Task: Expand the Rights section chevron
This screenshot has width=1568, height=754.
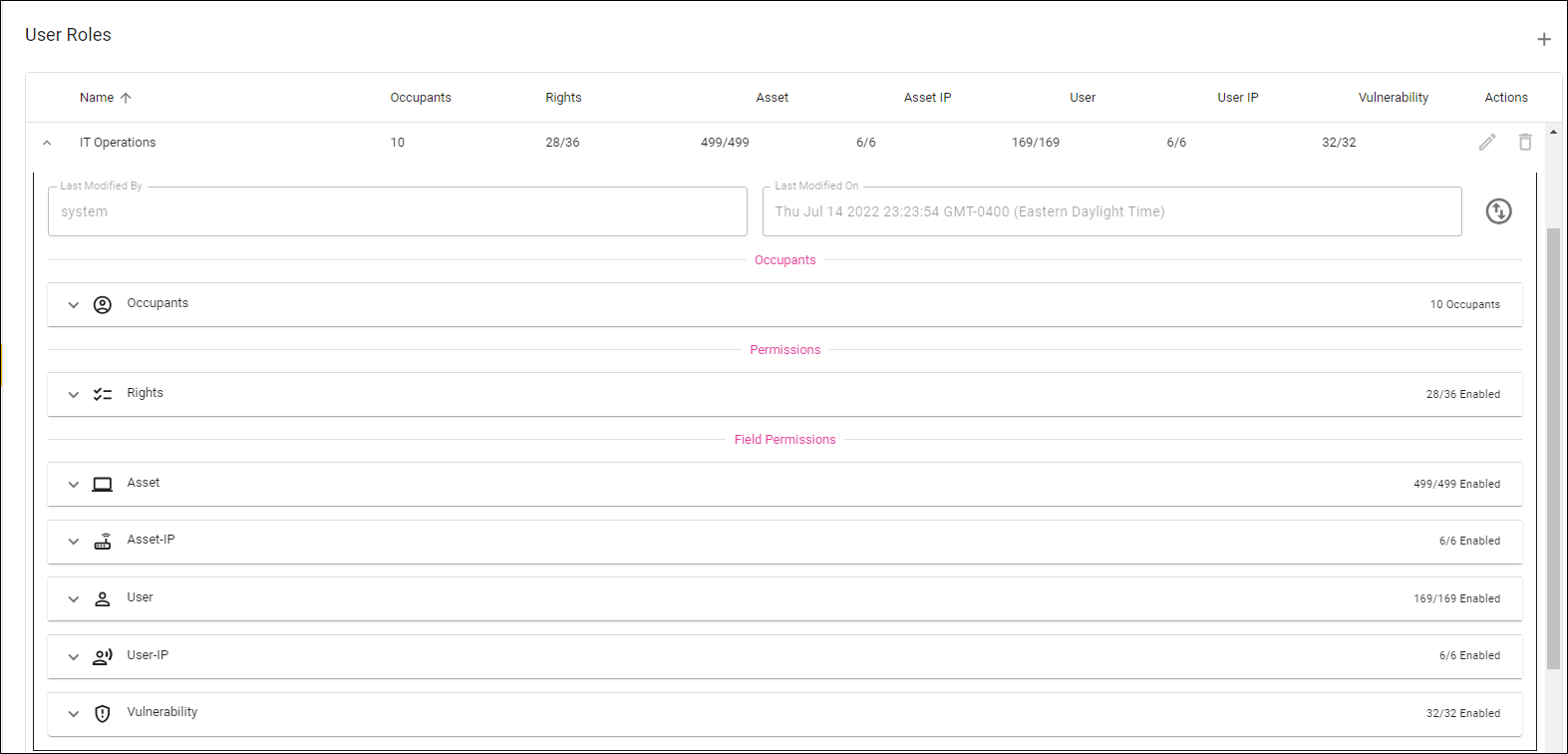Action: 74,395
